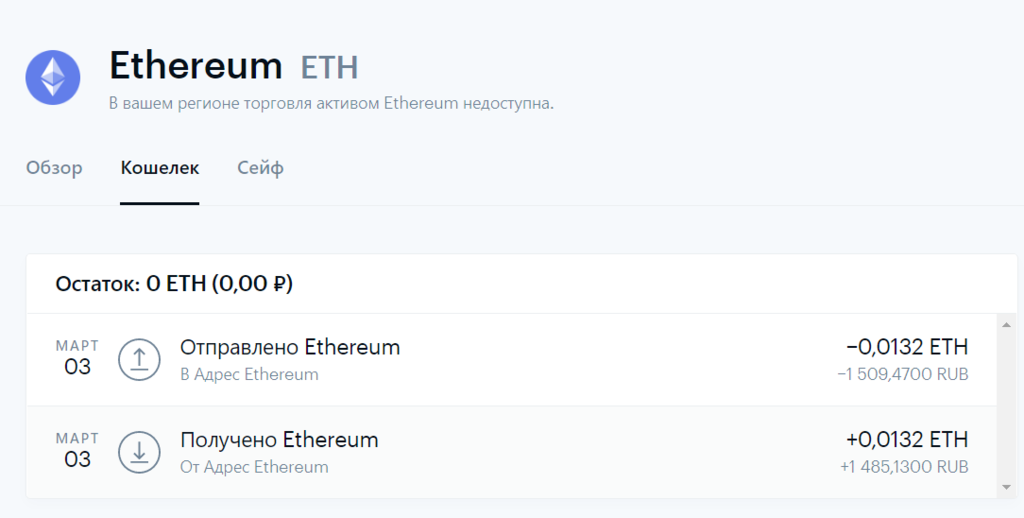Switch to the Обзор tab

pos(54,168)
